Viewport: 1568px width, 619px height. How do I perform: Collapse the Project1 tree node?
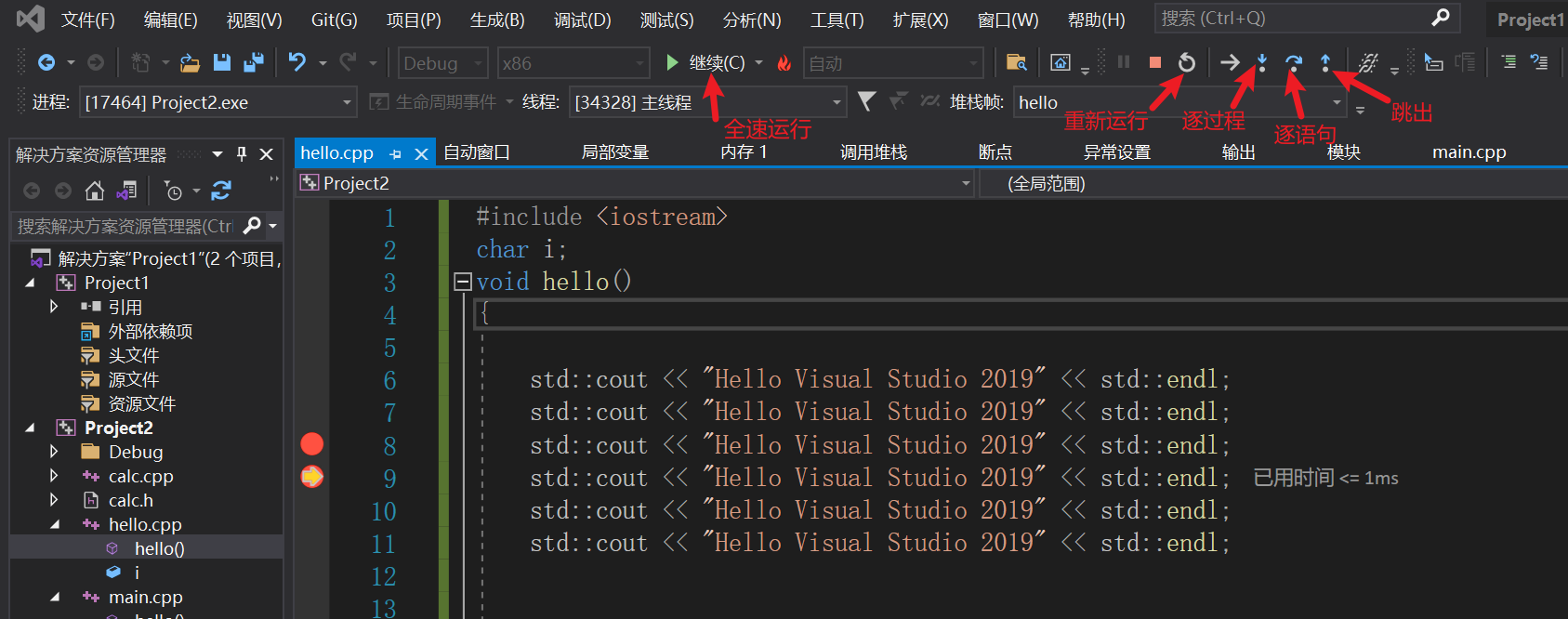[30, 283]
